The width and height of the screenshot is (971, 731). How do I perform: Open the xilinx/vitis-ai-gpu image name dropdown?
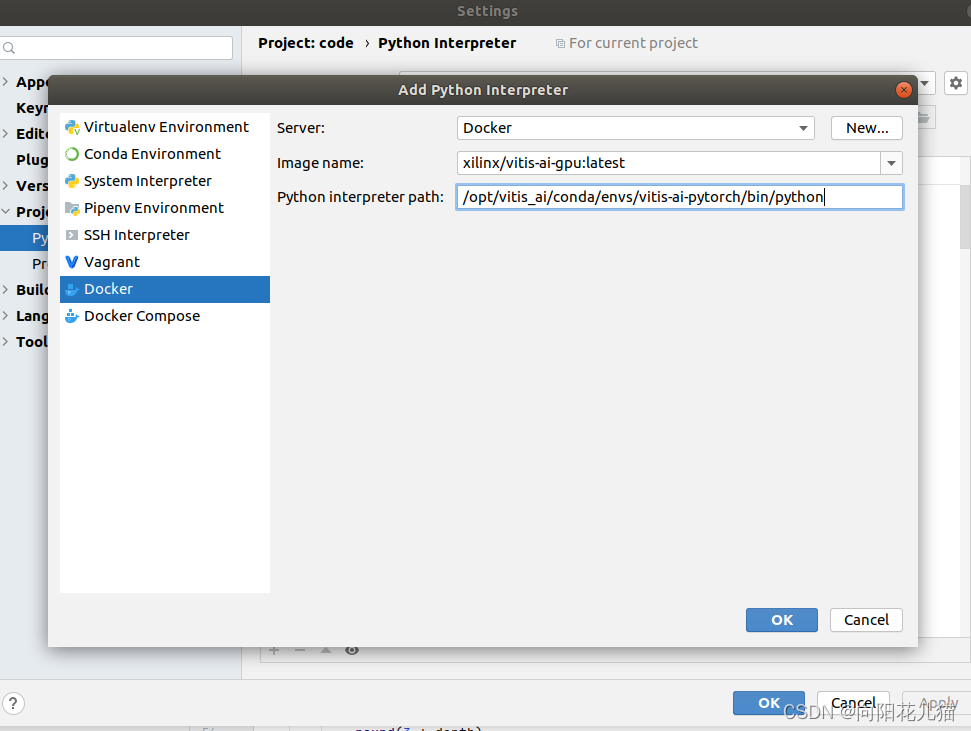[890, 162]
